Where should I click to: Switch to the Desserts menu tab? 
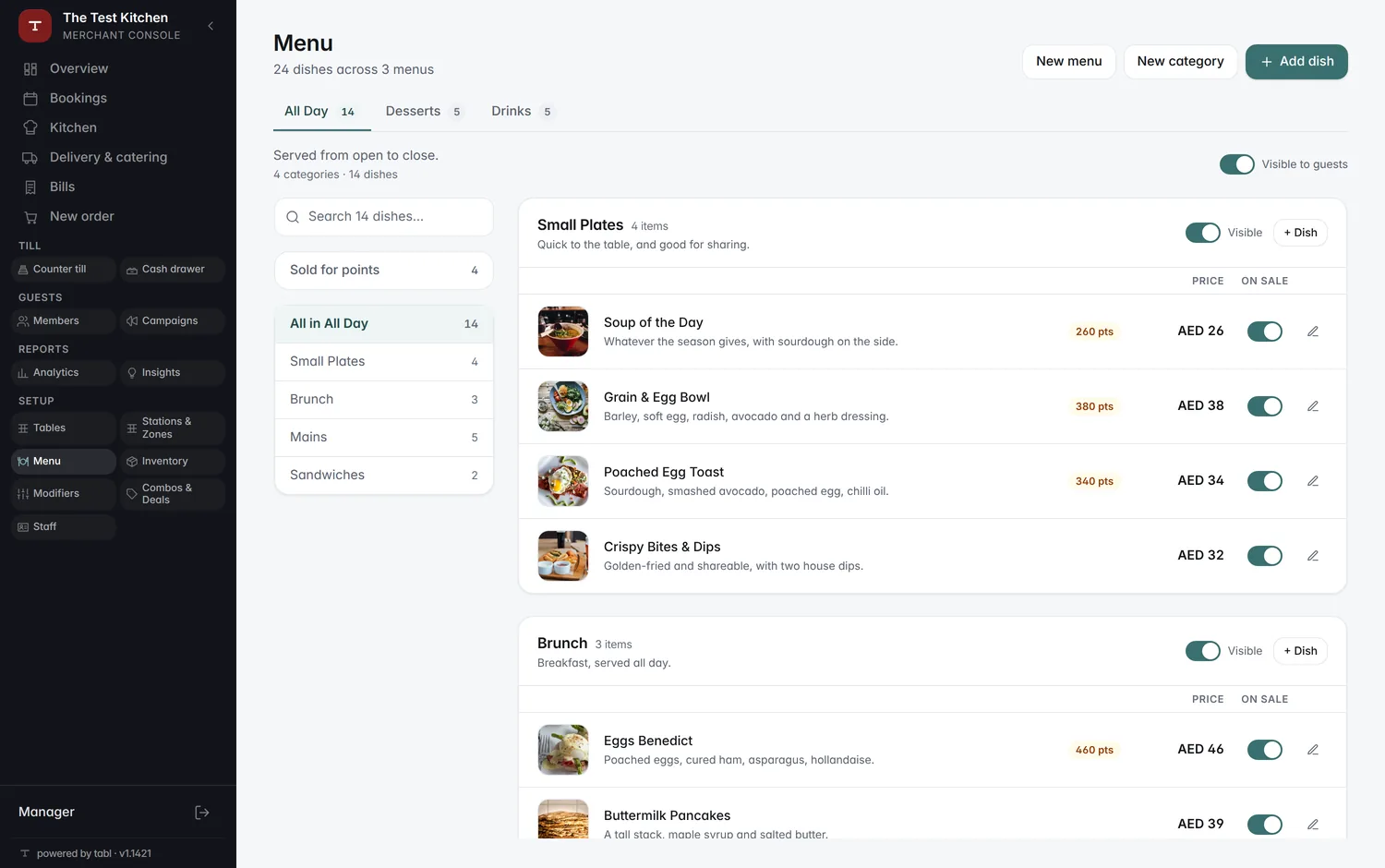point(424,112)
